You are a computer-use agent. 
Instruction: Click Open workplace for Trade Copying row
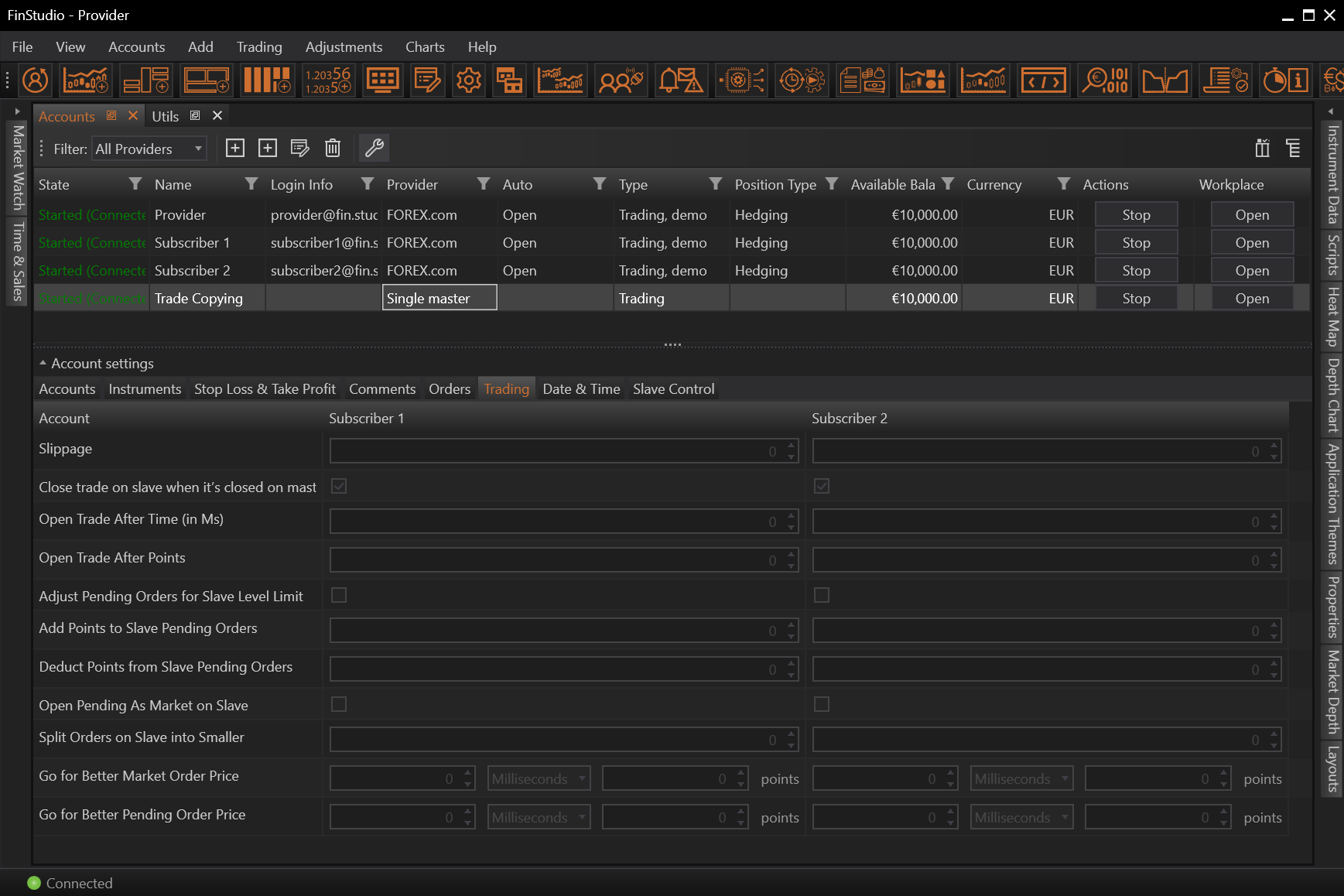tap(1251, 299)
